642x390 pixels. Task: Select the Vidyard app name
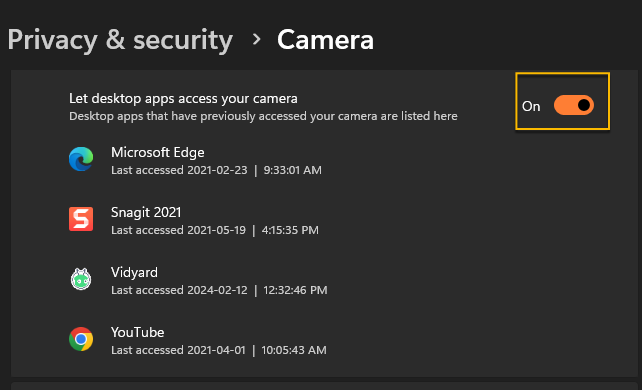(x=134, y=273)
